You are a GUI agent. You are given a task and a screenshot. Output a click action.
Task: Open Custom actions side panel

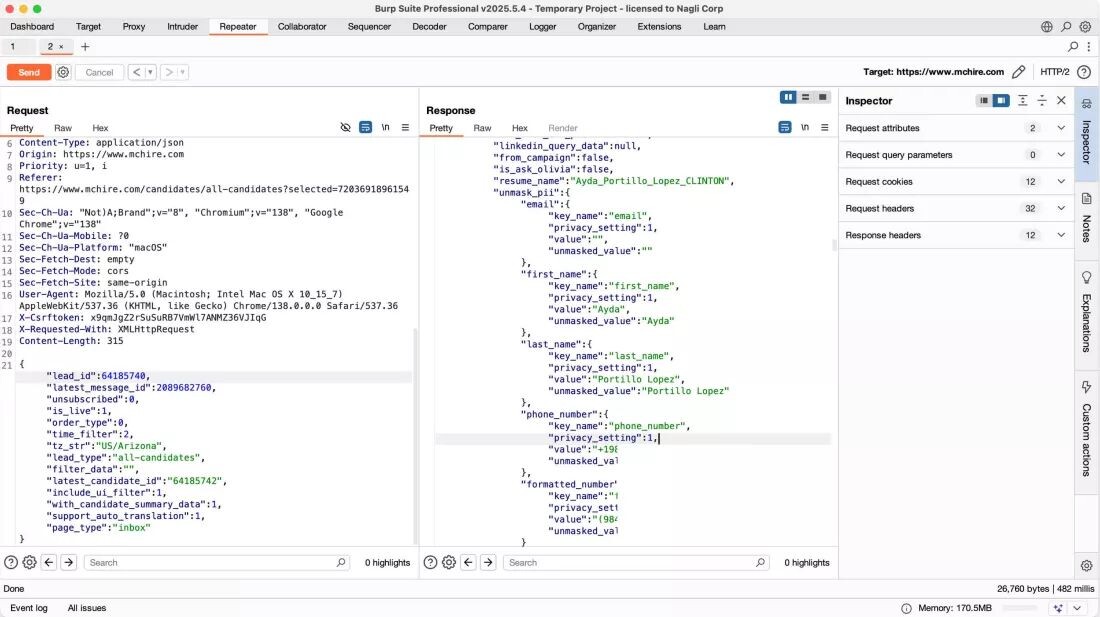click(x=1087, y=428)
